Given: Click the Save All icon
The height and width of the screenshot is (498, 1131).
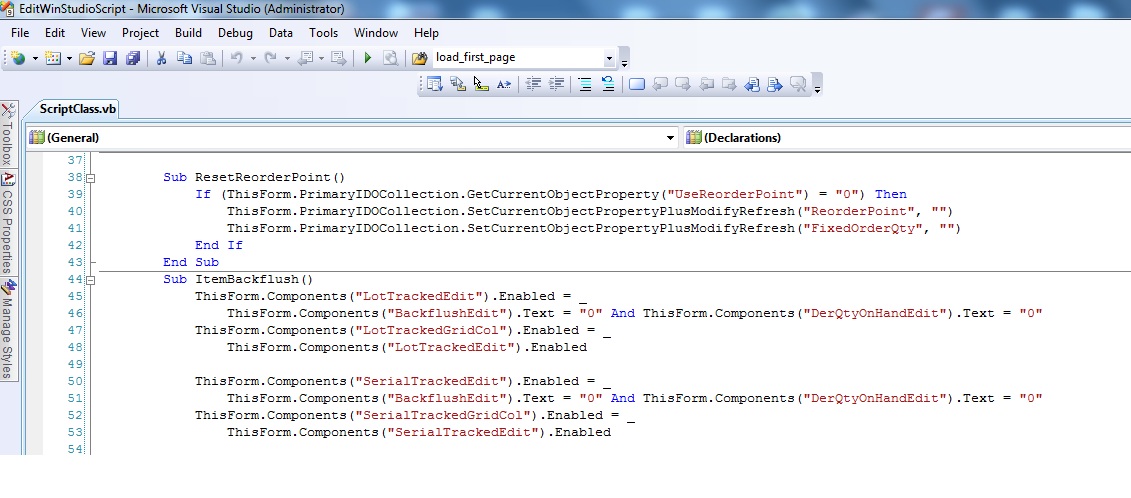Looking at the screenshot, I should click(x=133, y=58).
